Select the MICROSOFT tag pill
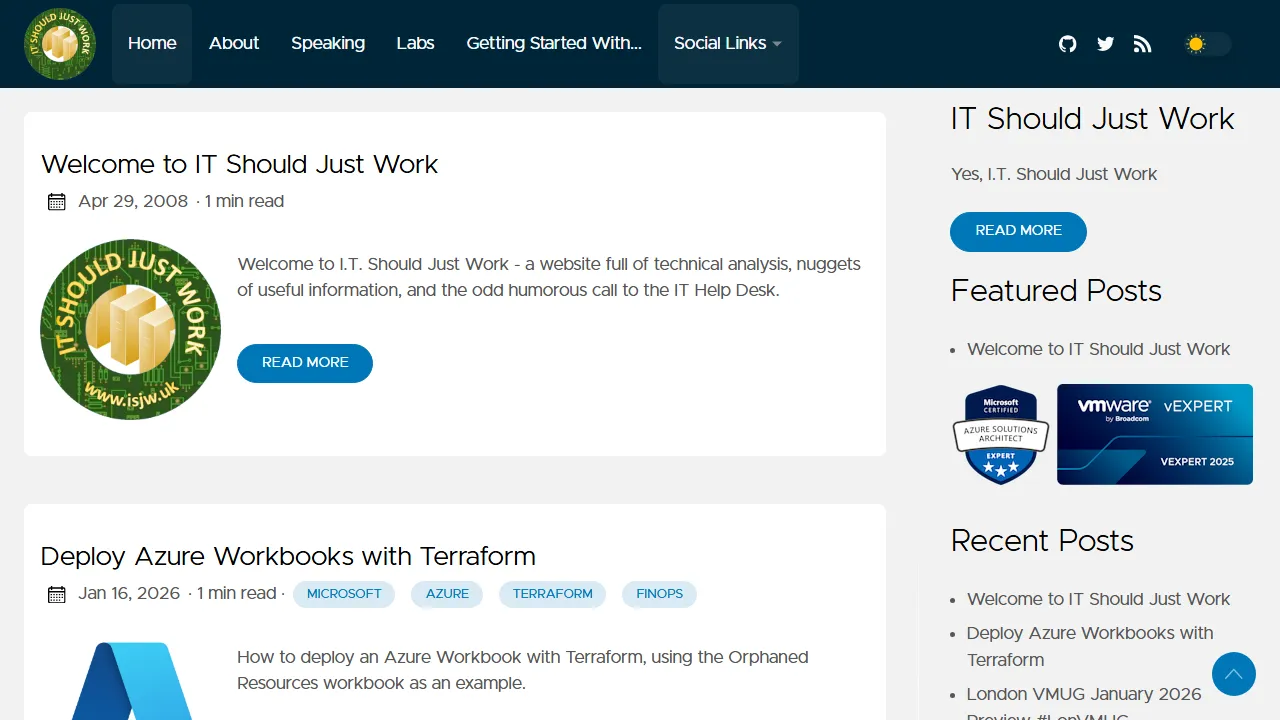Image resolution: width=1280 pixels, height=720 pixels. click(344, 594)
